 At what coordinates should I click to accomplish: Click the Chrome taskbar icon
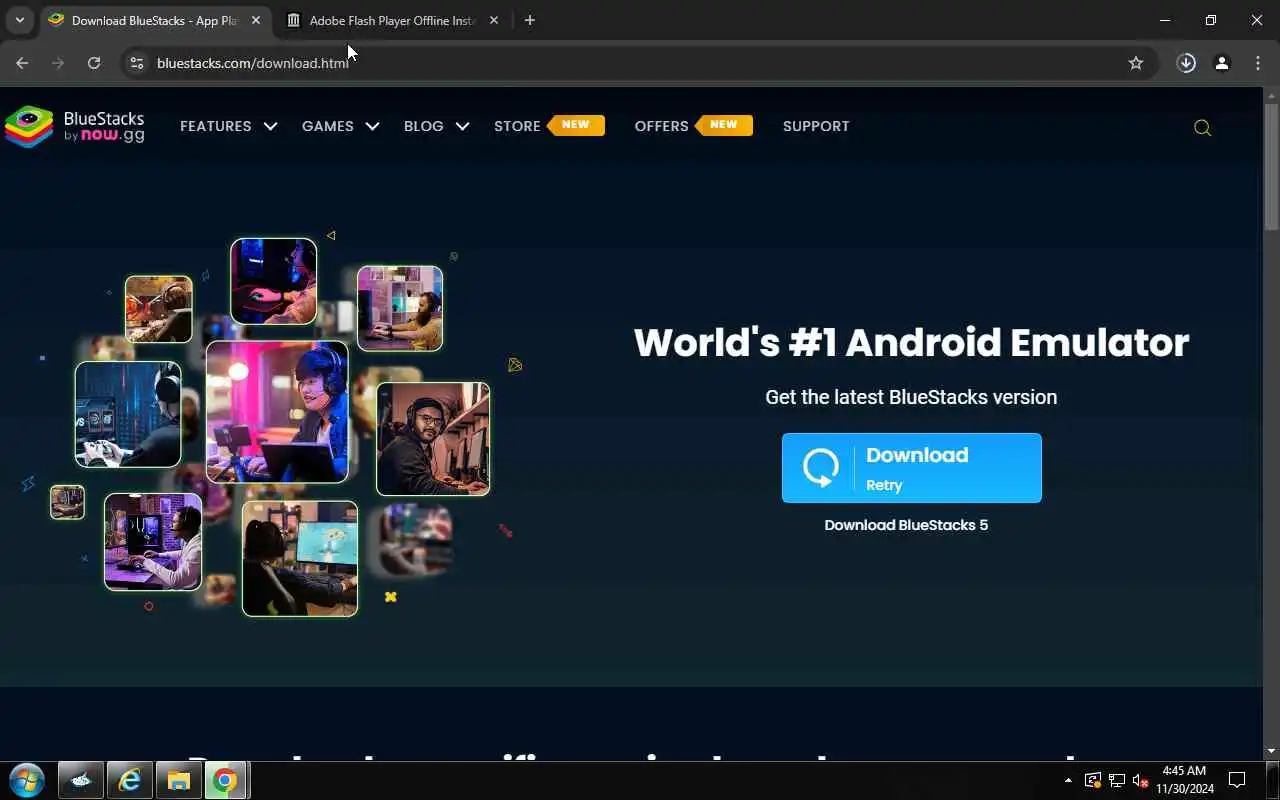point(226,780)
